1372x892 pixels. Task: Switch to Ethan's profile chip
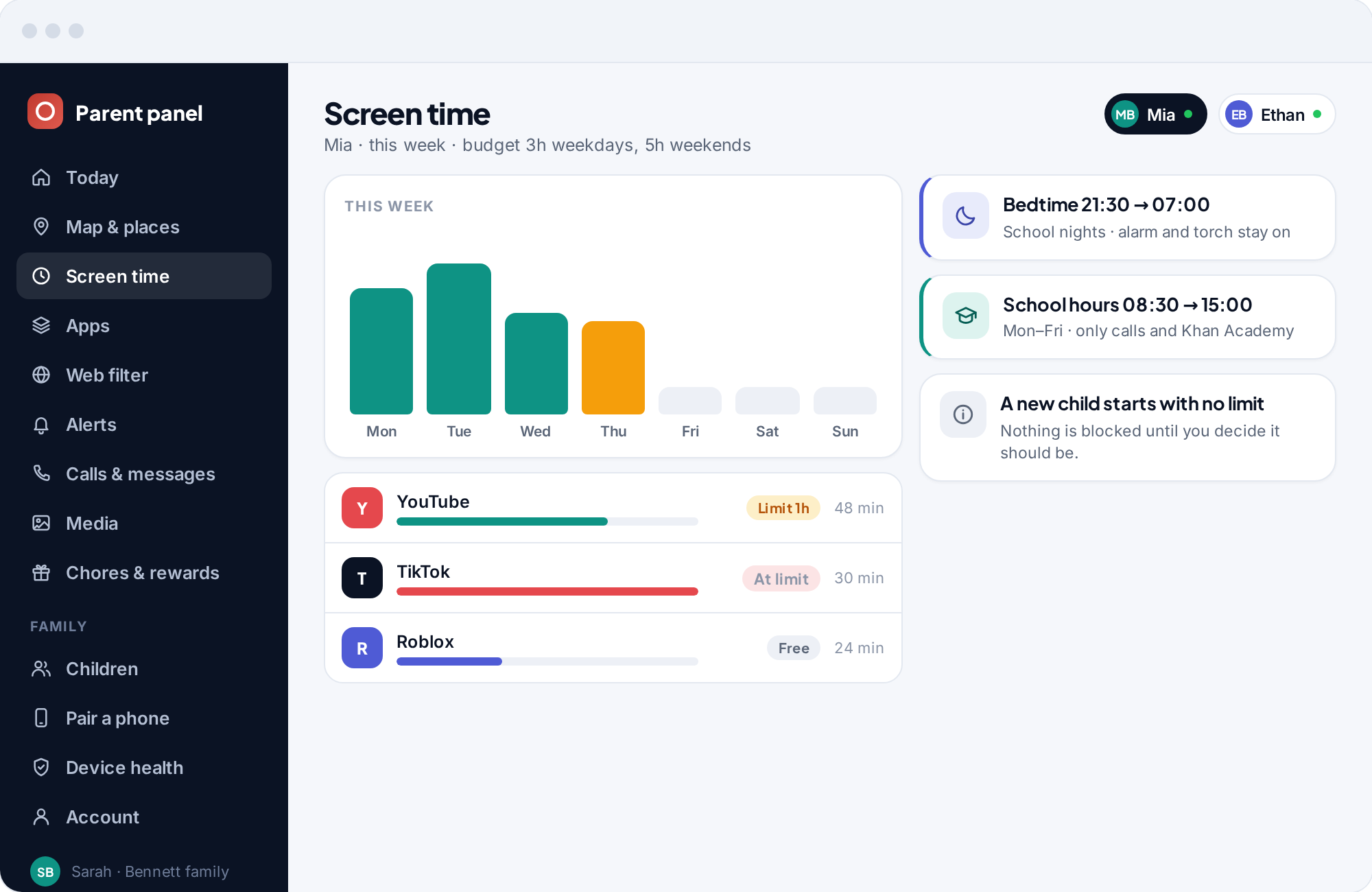coord(1277,114)
